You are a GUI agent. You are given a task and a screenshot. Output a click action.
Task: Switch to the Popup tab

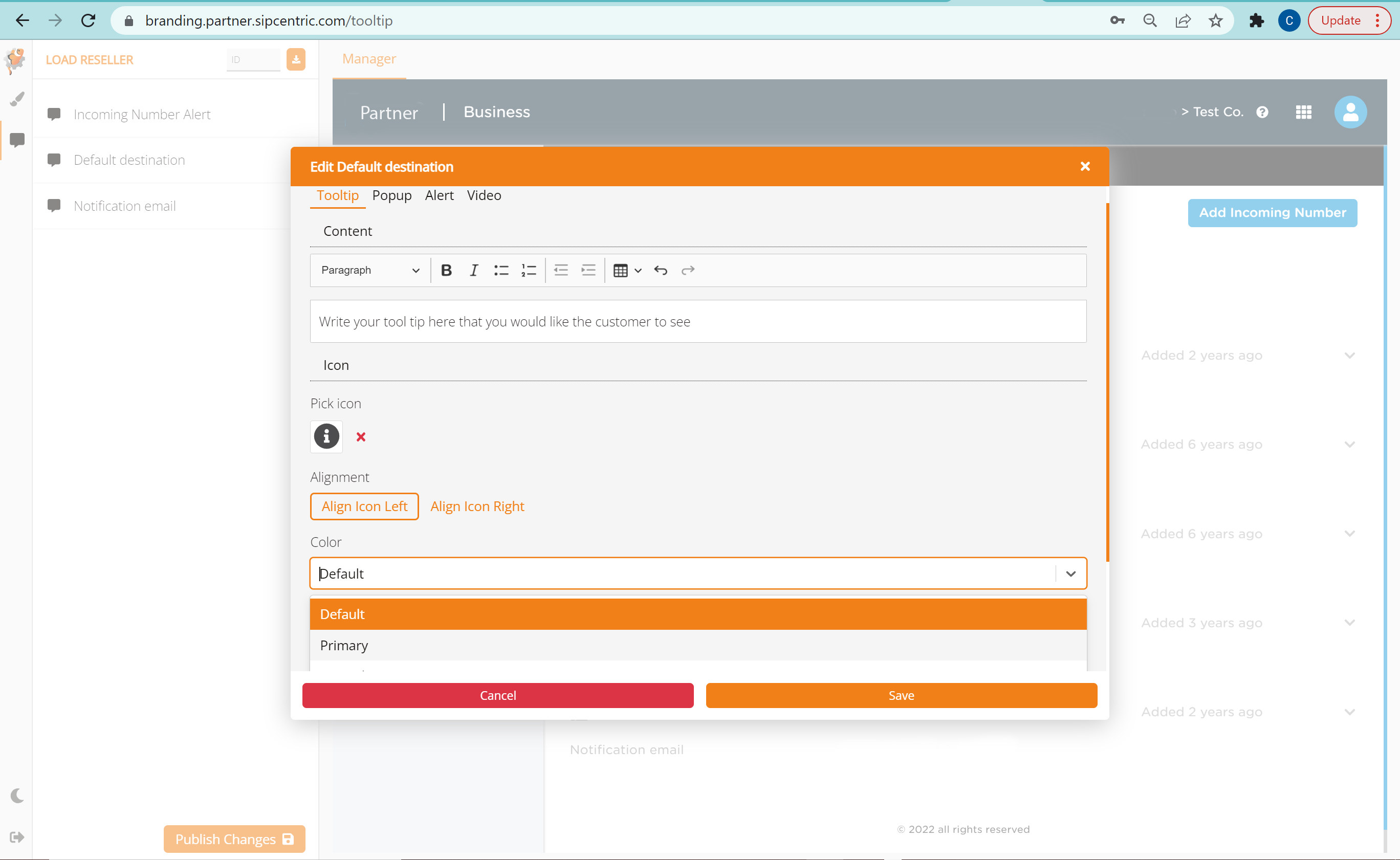click(x=392, y=195)
